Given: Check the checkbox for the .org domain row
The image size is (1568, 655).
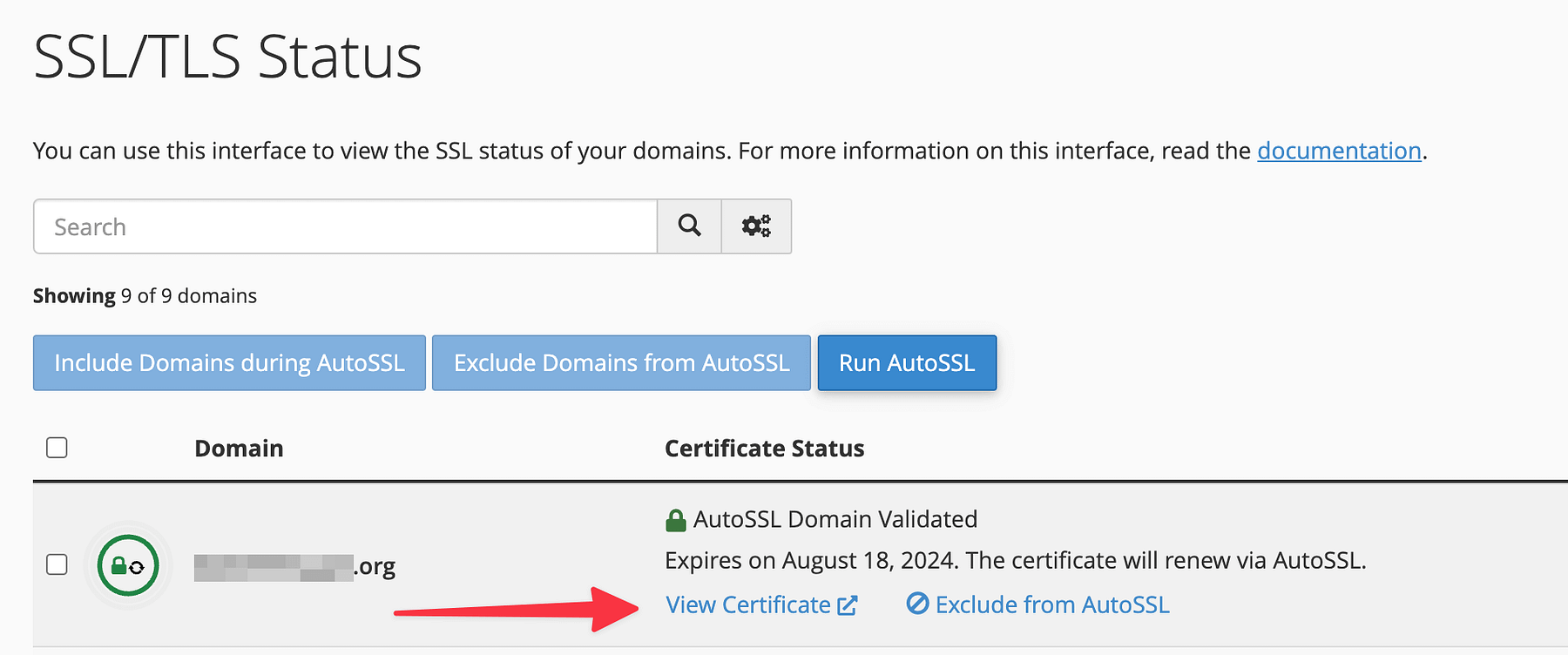Looking at the screenshot, I should click(57, 564).
